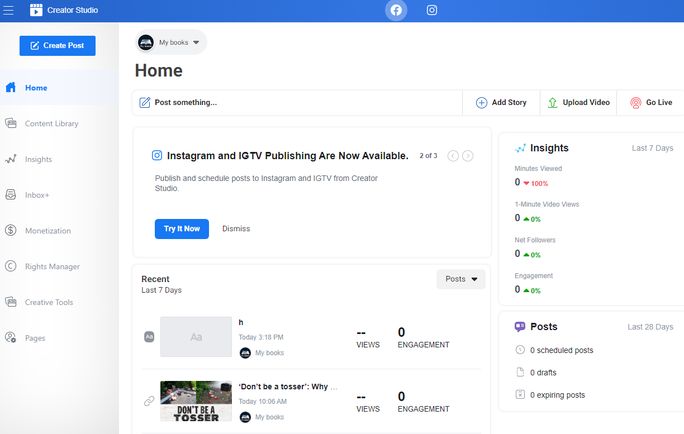
Task: Click '0 drafts' text
Action: (x=543, y=372)
